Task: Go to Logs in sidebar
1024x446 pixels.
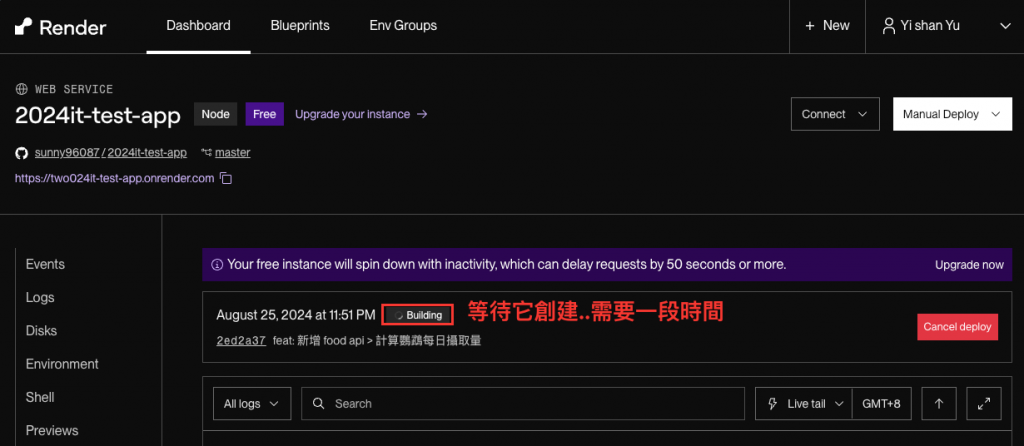Action: tap(40, 298)
